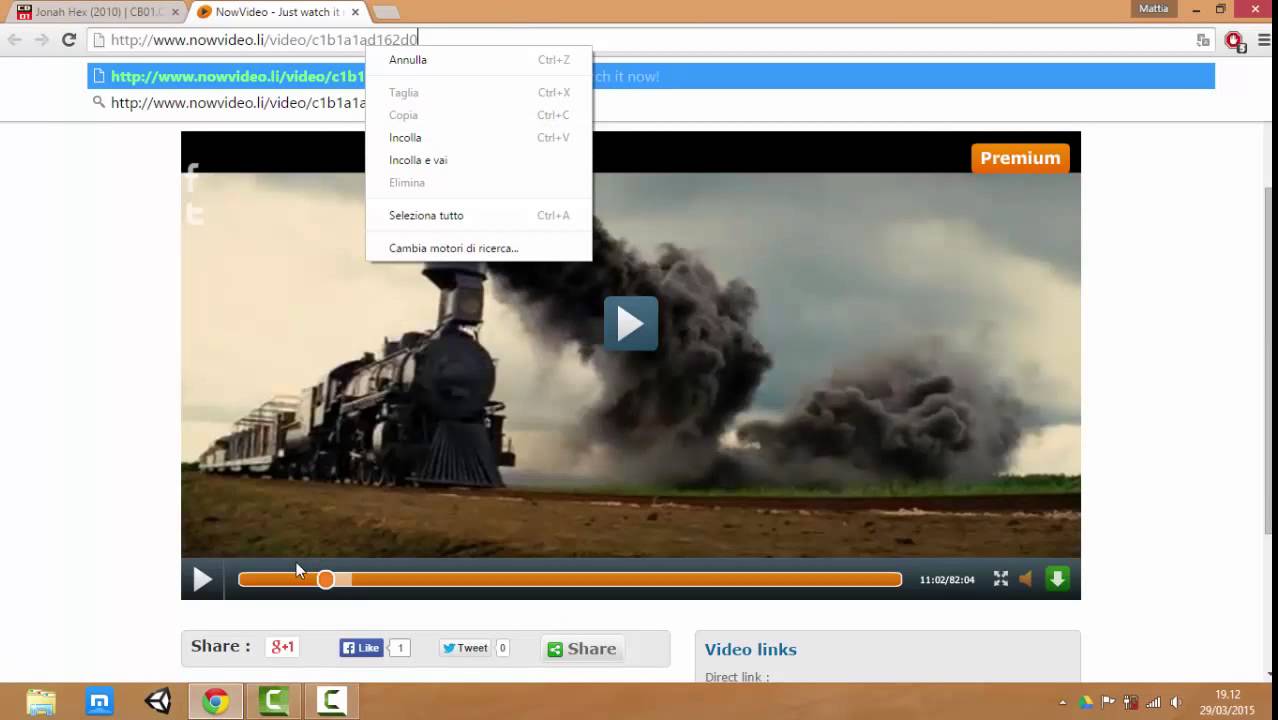The height and width of the screenshot is (720, 1278).
Task: Click the green Share button
Action: tap(582, 649)
